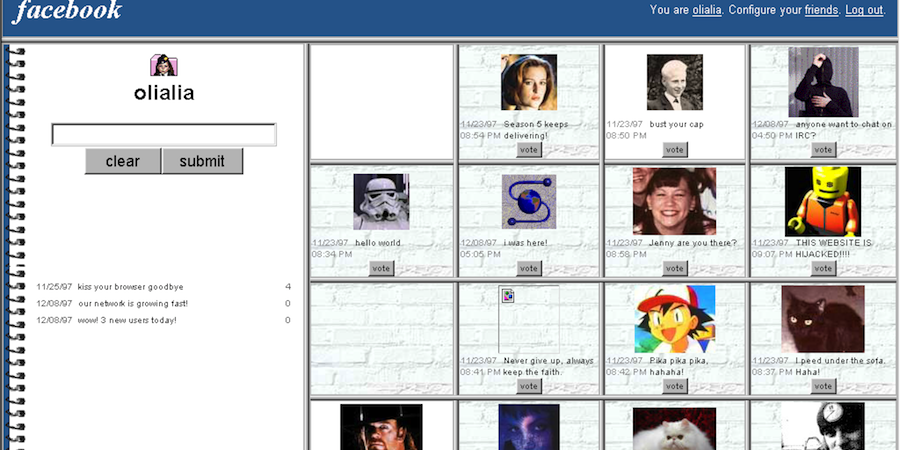Open the Ash Ketchum cartoon avatar
This screenshot has width=900, height=450.
tap(674, 319)
